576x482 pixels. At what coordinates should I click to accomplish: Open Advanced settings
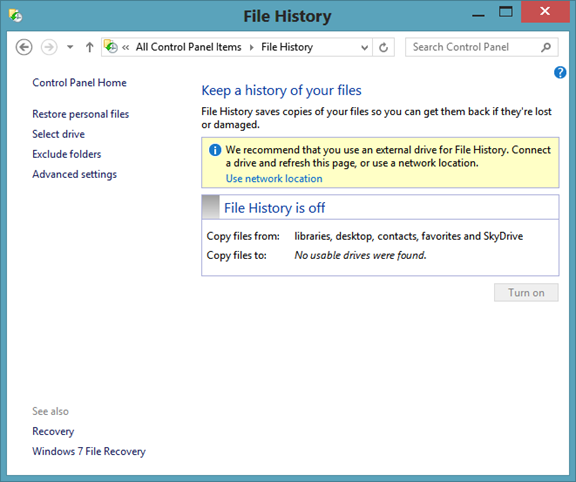click(x=75, y=174)
